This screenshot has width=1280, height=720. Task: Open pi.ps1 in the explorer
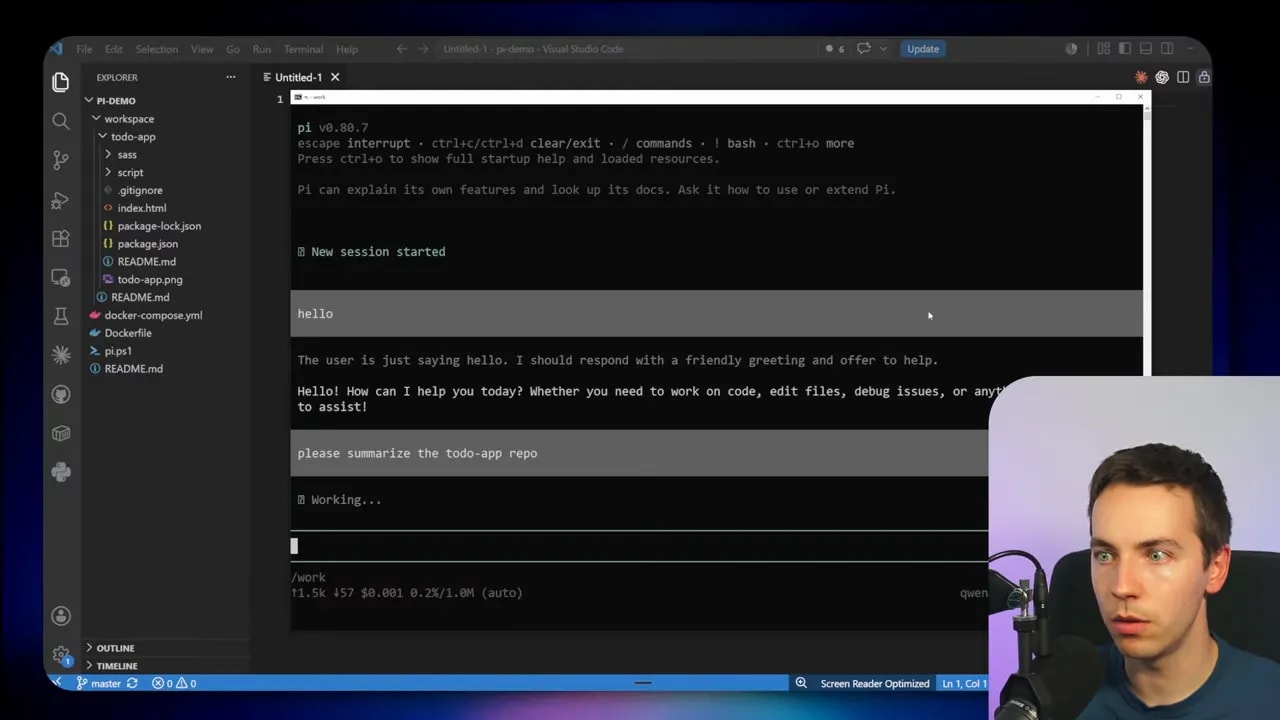[118, 351]
